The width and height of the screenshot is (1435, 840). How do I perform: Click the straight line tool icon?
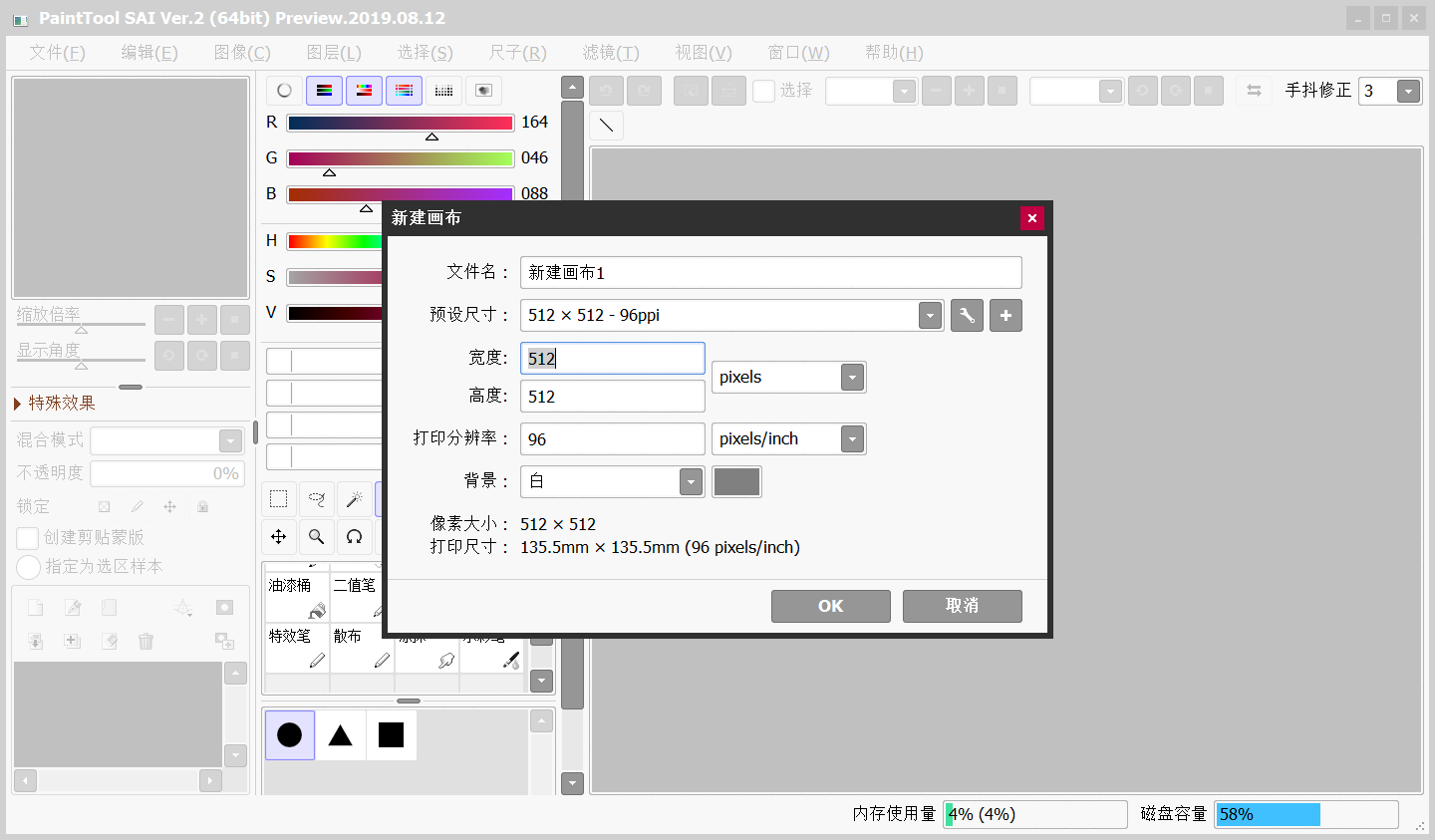pos(607,126)
